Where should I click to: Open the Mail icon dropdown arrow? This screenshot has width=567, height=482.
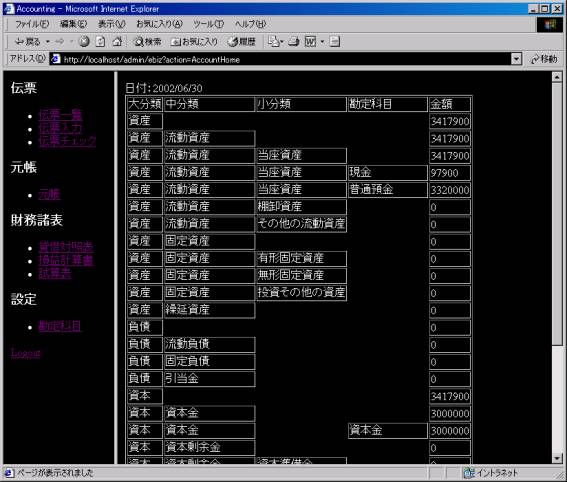click(x=282, y=42)
